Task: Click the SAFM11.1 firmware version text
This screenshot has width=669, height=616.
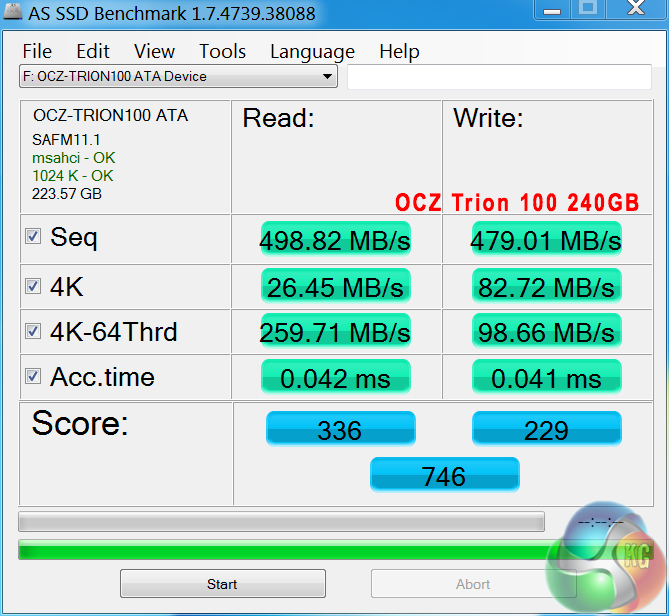Action: tap(66, 140)
